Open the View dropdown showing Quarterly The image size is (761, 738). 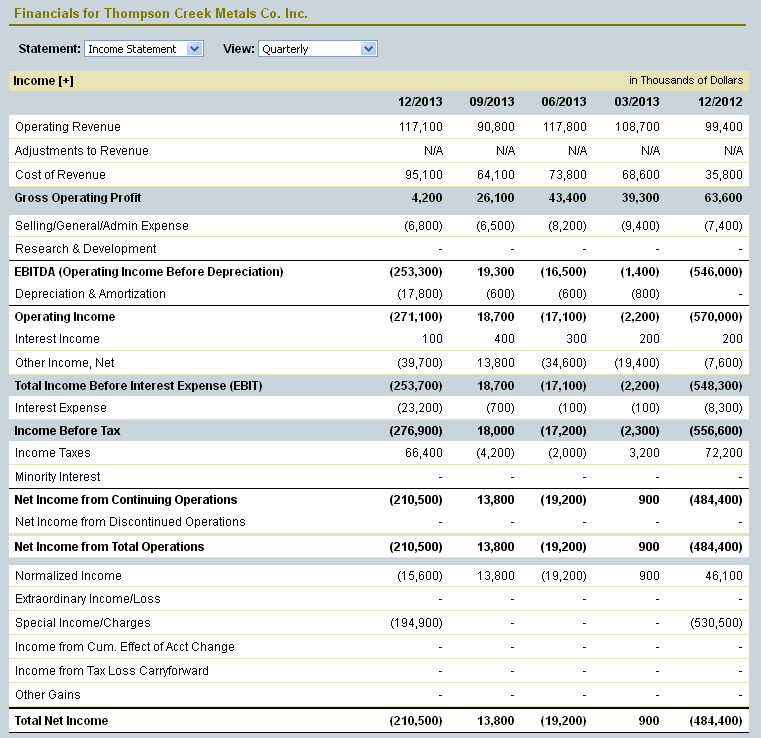[317, 49]
